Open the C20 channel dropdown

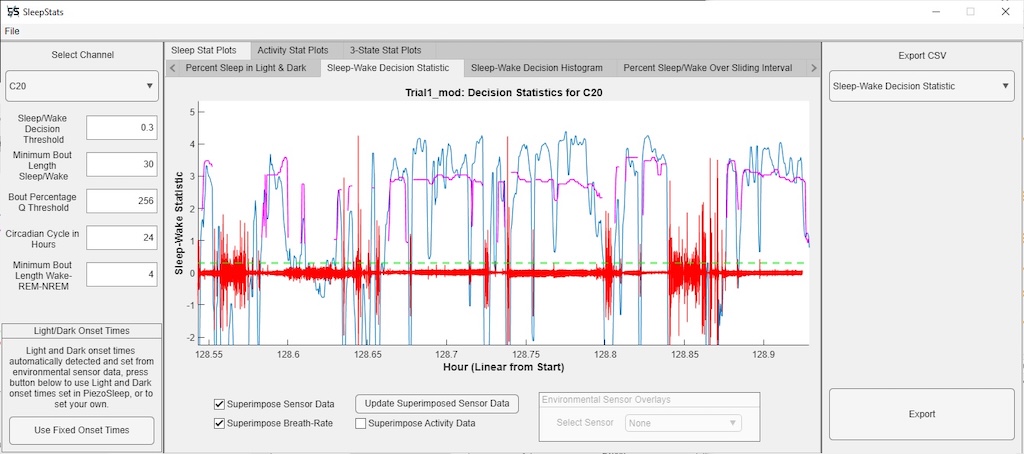83,87
